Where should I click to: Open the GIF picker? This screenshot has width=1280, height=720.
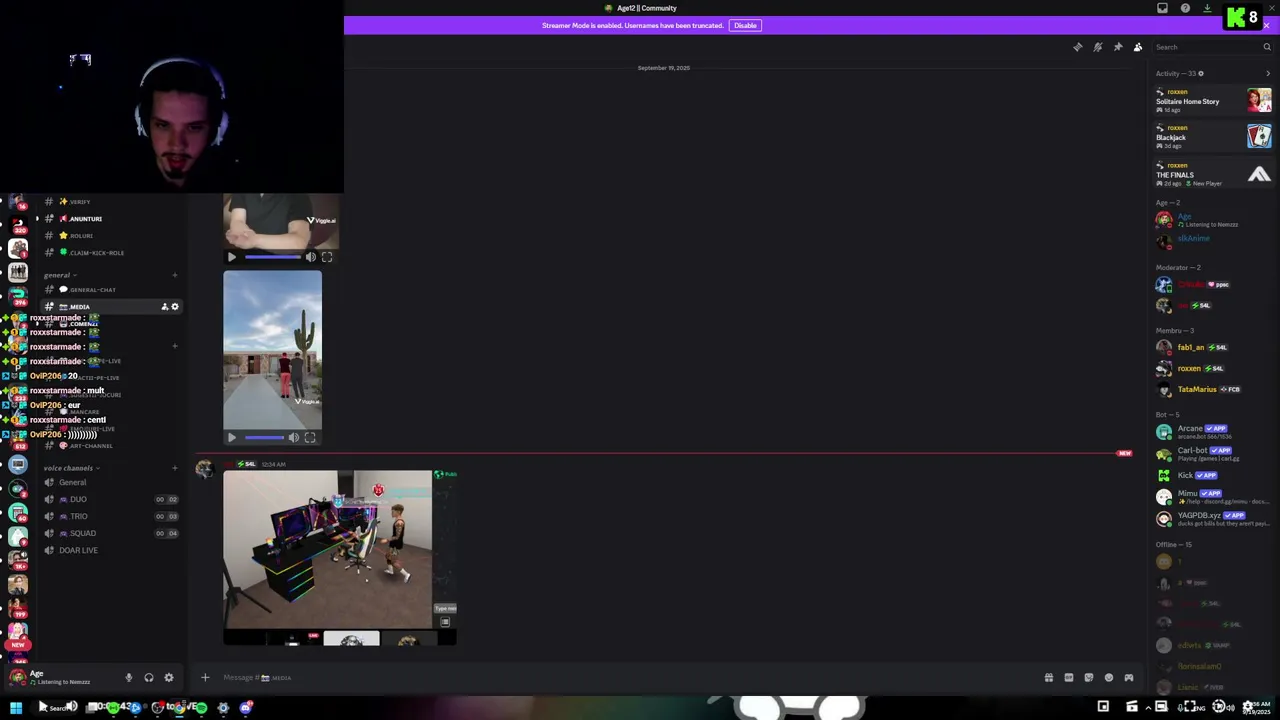(x=1069, y=678)
